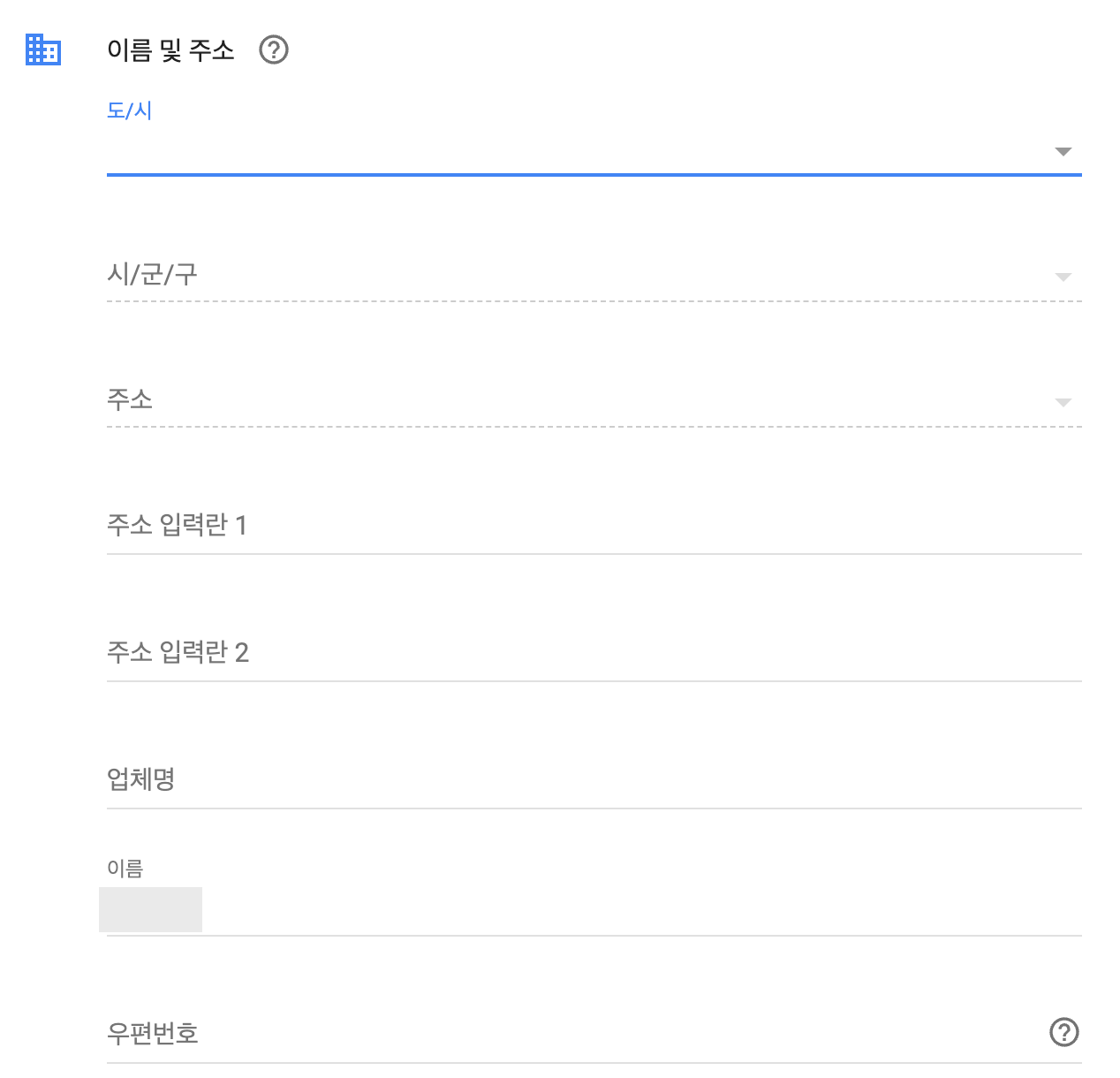
Task: Click the 우편번호 input field
Action: [x=574, y=1033]
